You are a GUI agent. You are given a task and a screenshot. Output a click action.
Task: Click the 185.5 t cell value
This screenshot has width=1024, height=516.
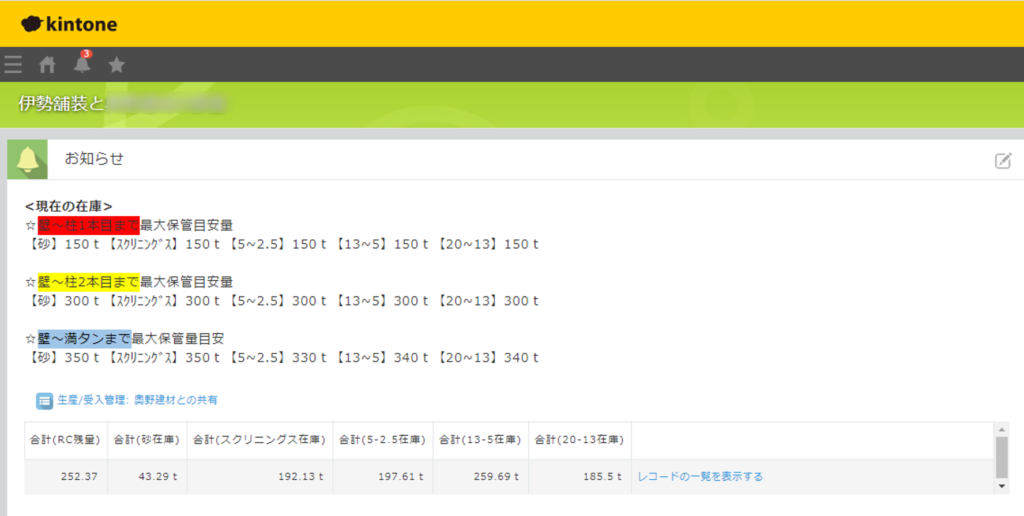tap(602, 476)
